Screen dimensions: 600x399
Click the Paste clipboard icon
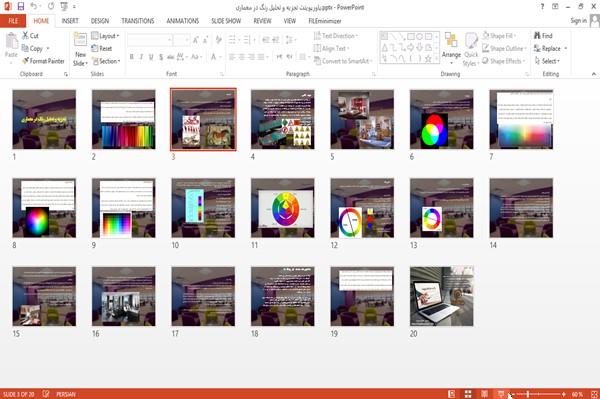tap(11, 41)
